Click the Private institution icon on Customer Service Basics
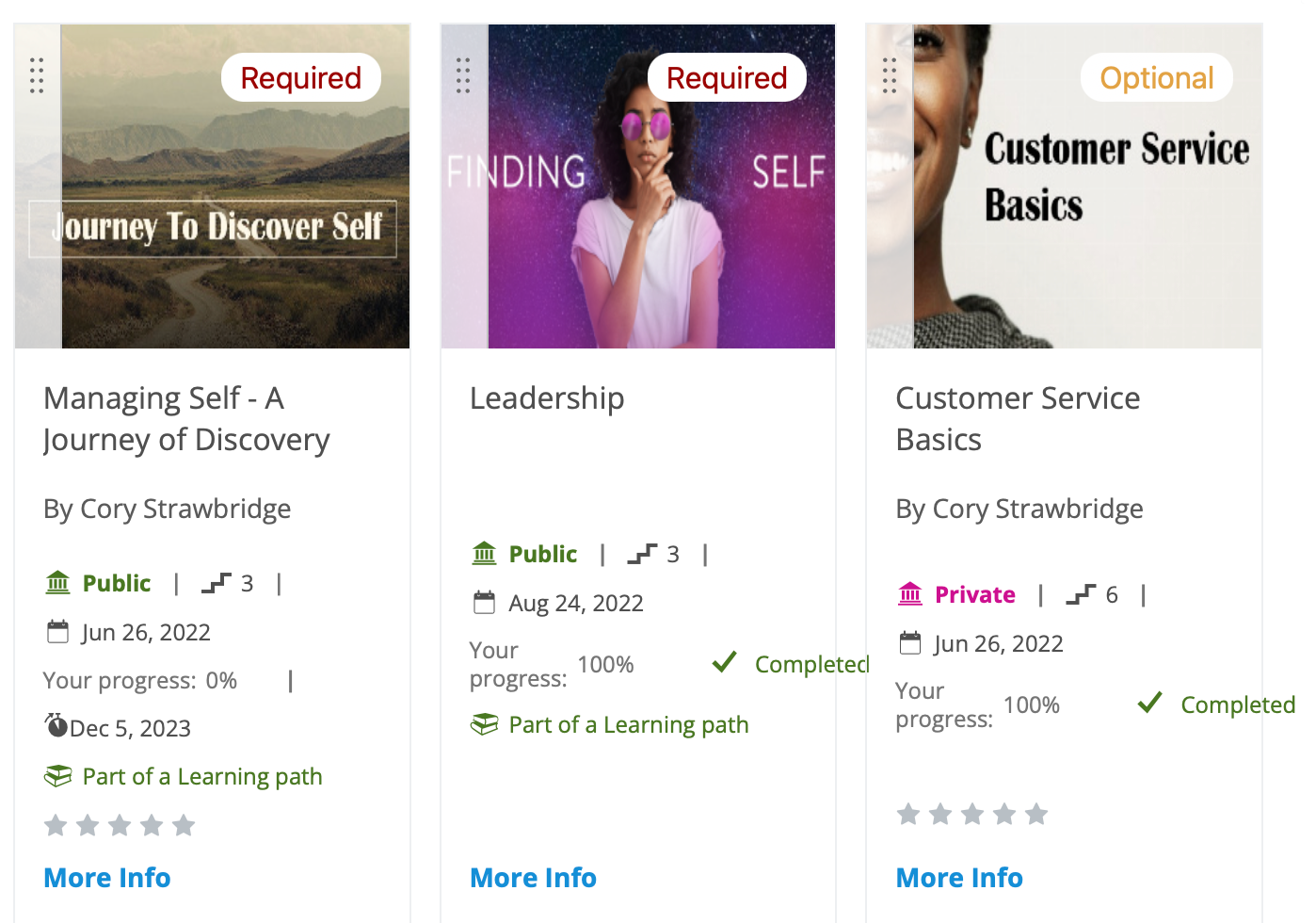Screen dimensions: 1316x923 pyautogui.click(x=909, y=594)
